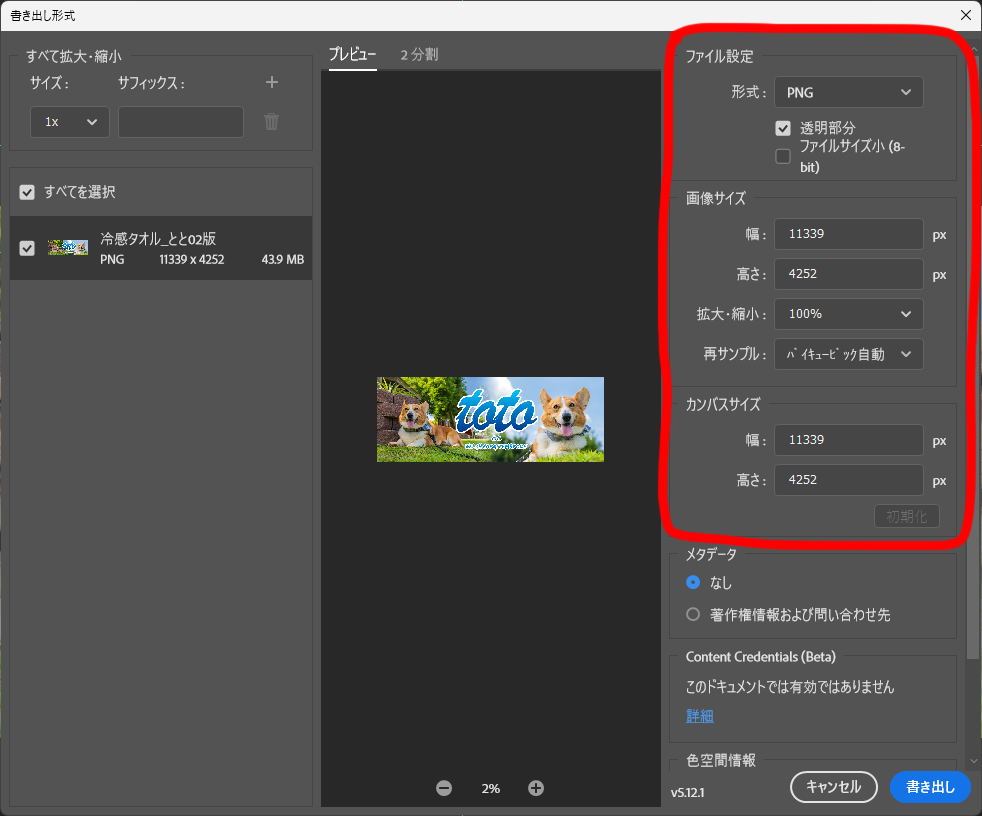The height and width of the screenshot is (816, 982).
Task: Select the なし metadata radio button
Action: [x=693, y=583]
